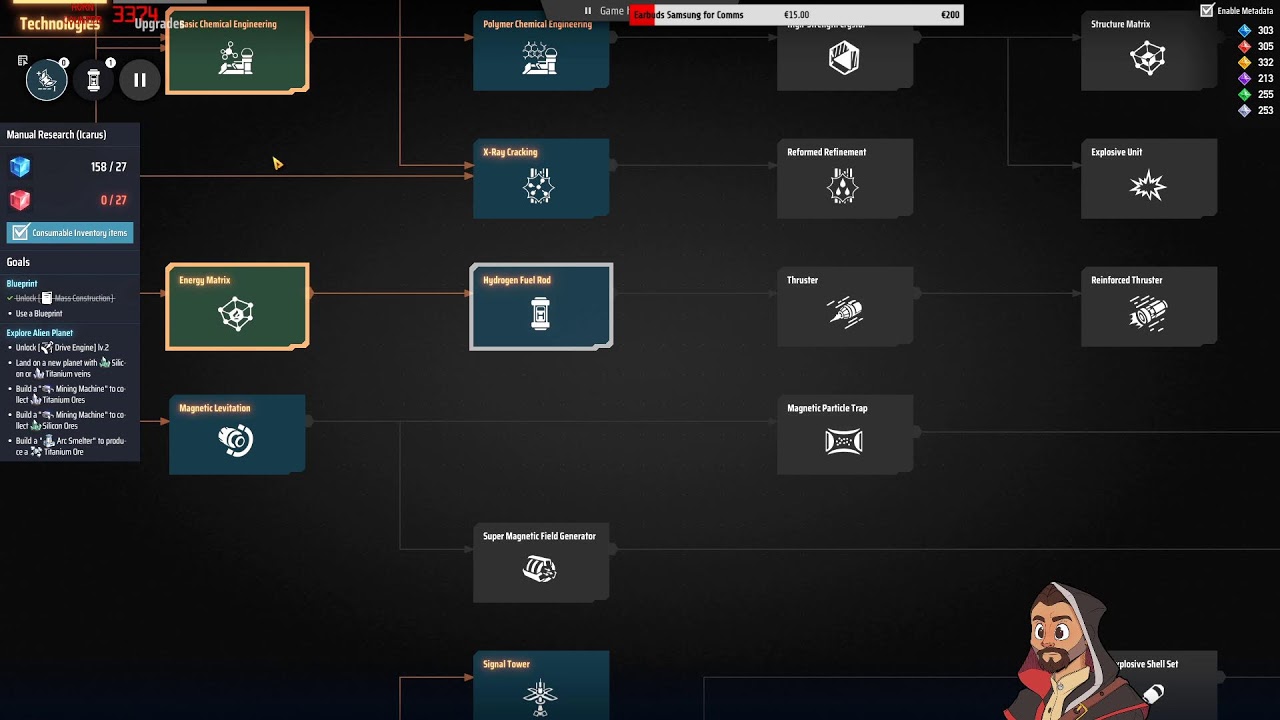
Task: Switch to the Upgrades tab
Action: click(x=159, y=24)
